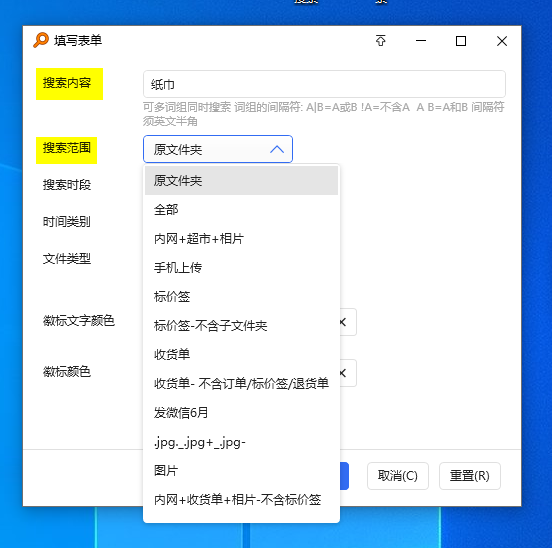The height and width of the screenshot is (548, 552).
Task: Click the 搜索内容 text field containing 纸巾
Action: 324,84
